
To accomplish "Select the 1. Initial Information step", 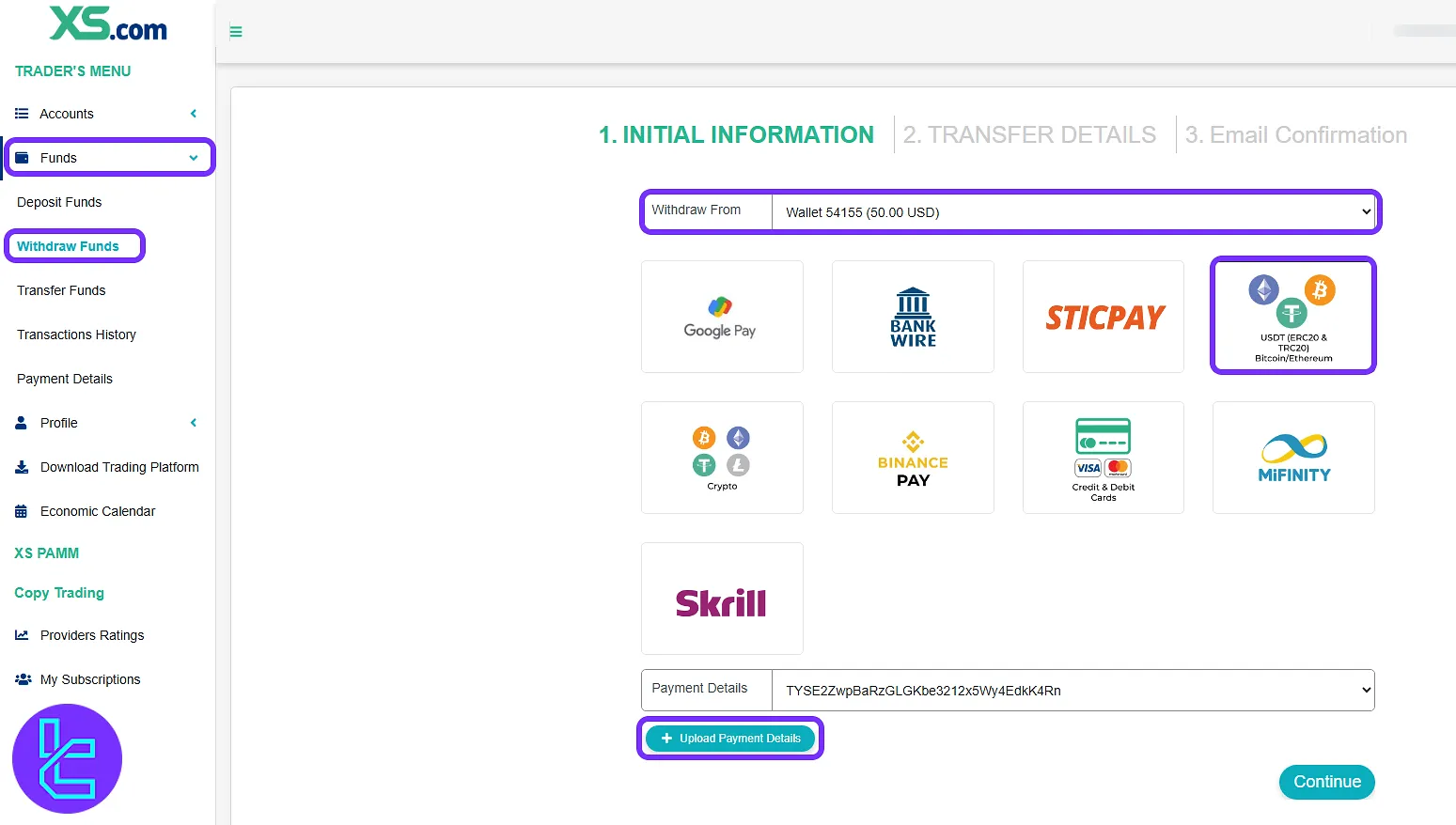I will 737,135.
